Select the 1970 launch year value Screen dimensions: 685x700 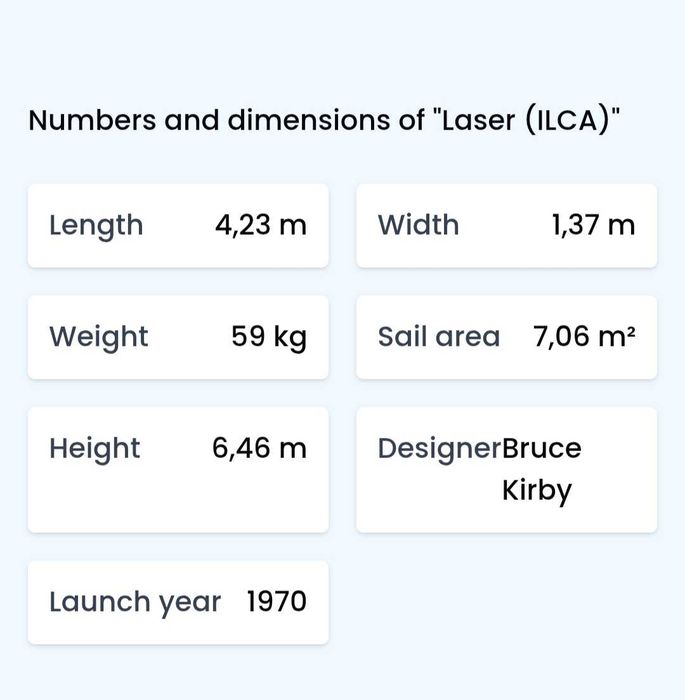point(276,602)
